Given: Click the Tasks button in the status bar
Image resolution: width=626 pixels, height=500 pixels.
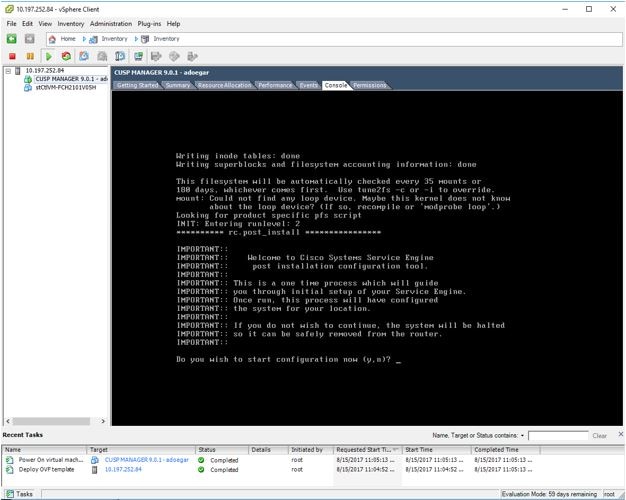Looking at the screenshot, I should click(20, 494).
